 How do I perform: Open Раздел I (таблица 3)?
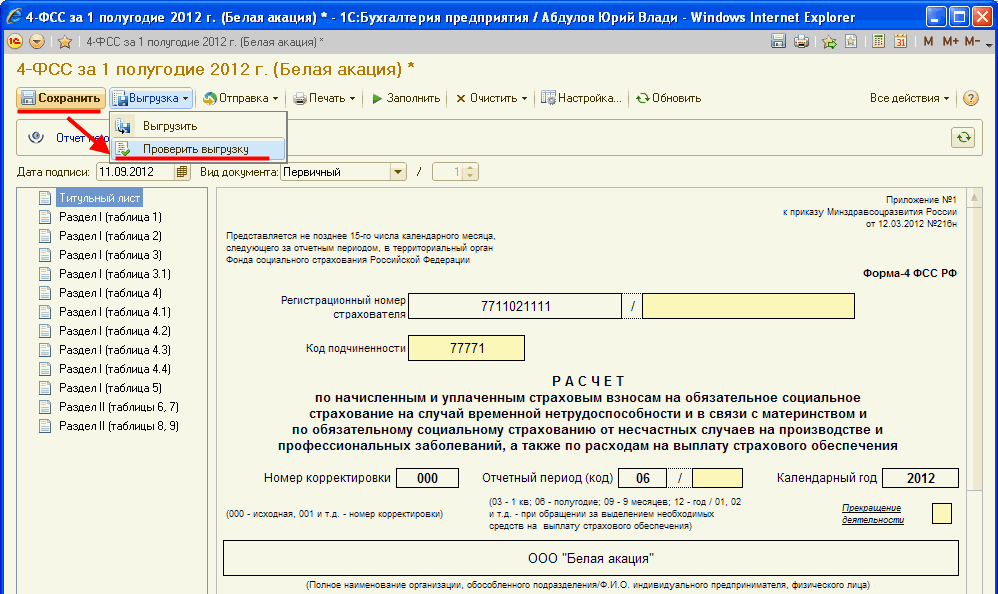point(110,255)
